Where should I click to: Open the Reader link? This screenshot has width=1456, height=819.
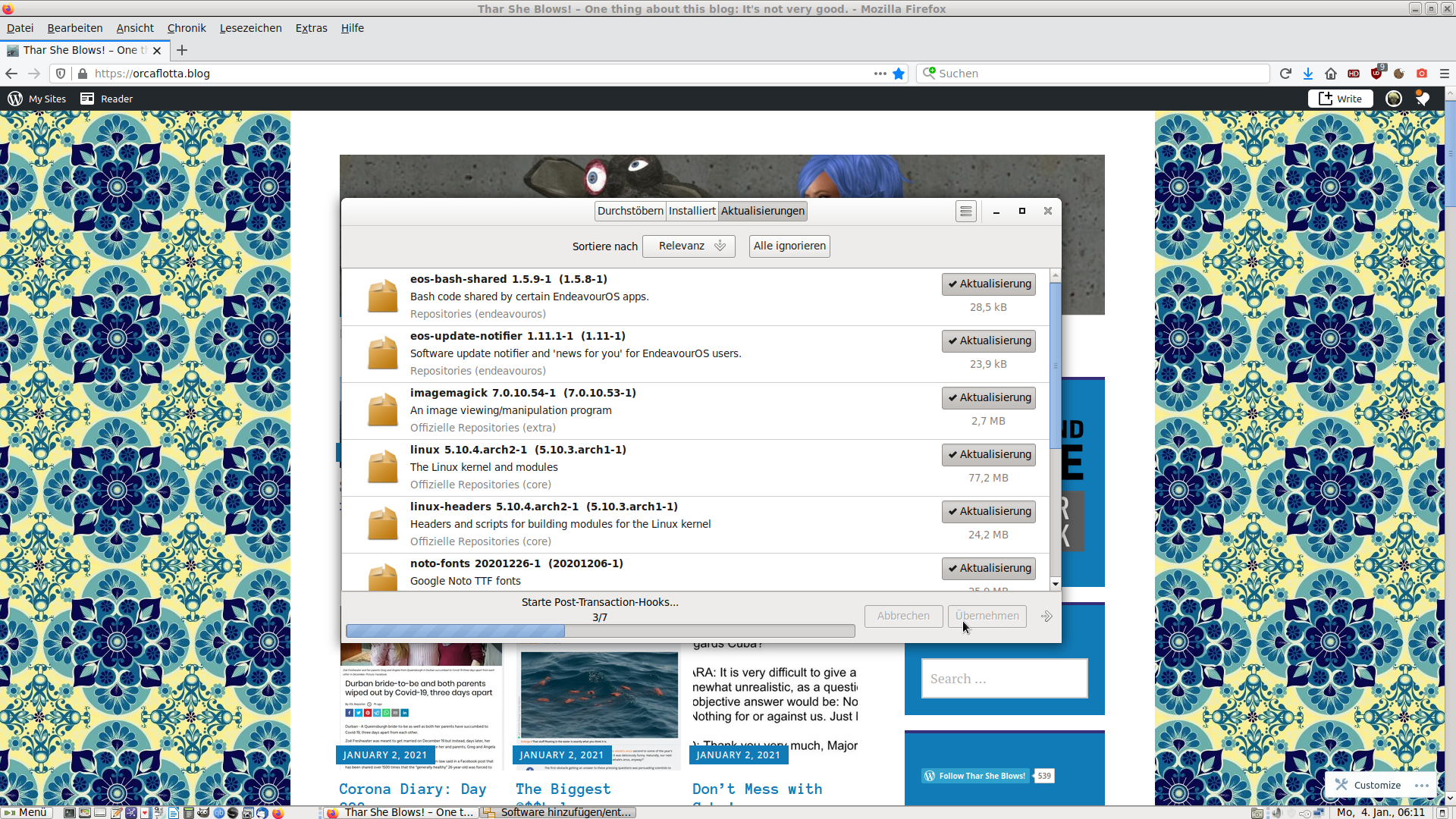[107, 99]
